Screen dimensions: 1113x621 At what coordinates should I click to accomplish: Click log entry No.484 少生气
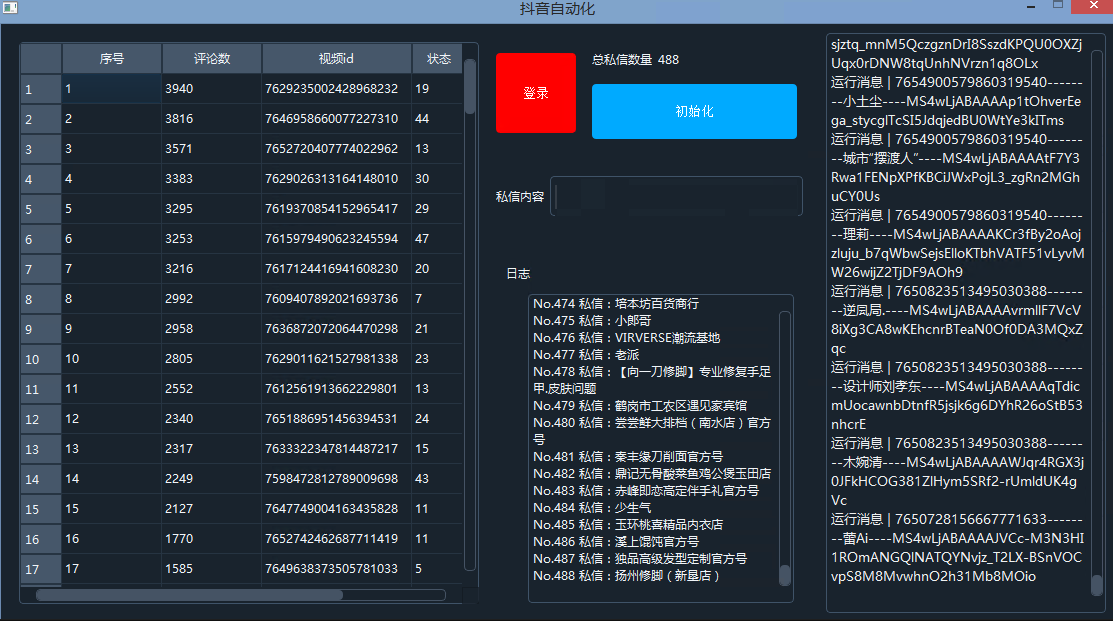point(592,508)
